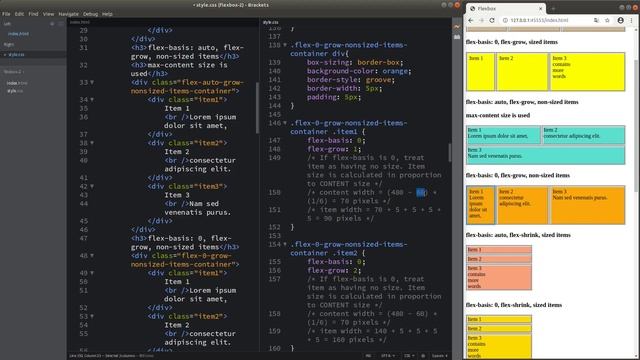
Task: Collapse code fold at line 42
Action: coord(92,186)
